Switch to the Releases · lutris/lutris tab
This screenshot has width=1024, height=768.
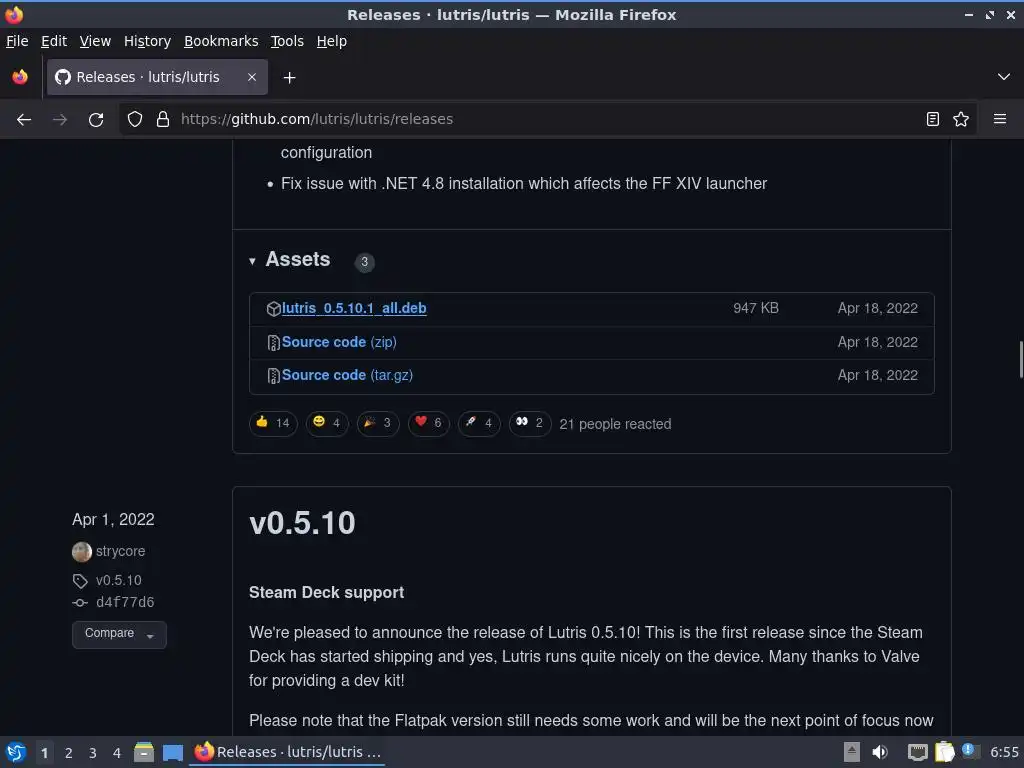[x=157, y=77]
